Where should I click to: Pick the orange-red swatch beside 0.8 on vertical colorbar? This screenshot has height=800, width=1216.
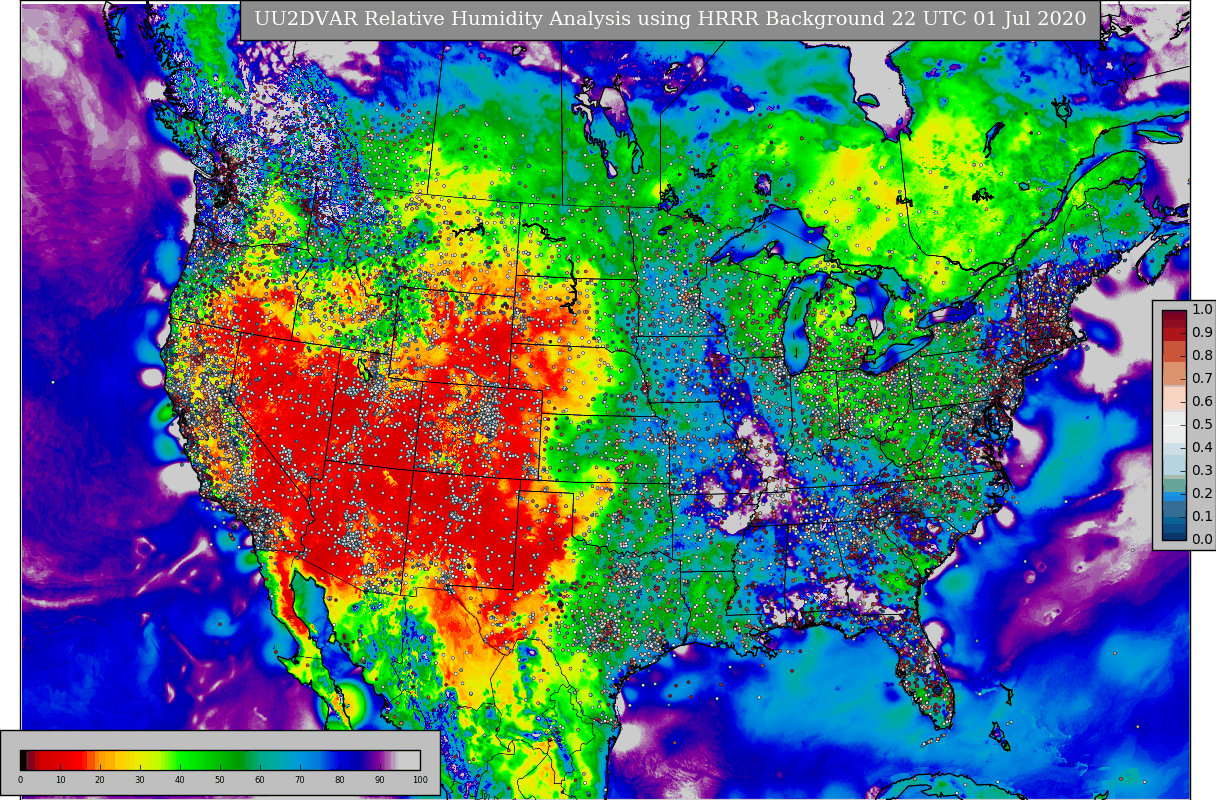(x=1174, y=351)
